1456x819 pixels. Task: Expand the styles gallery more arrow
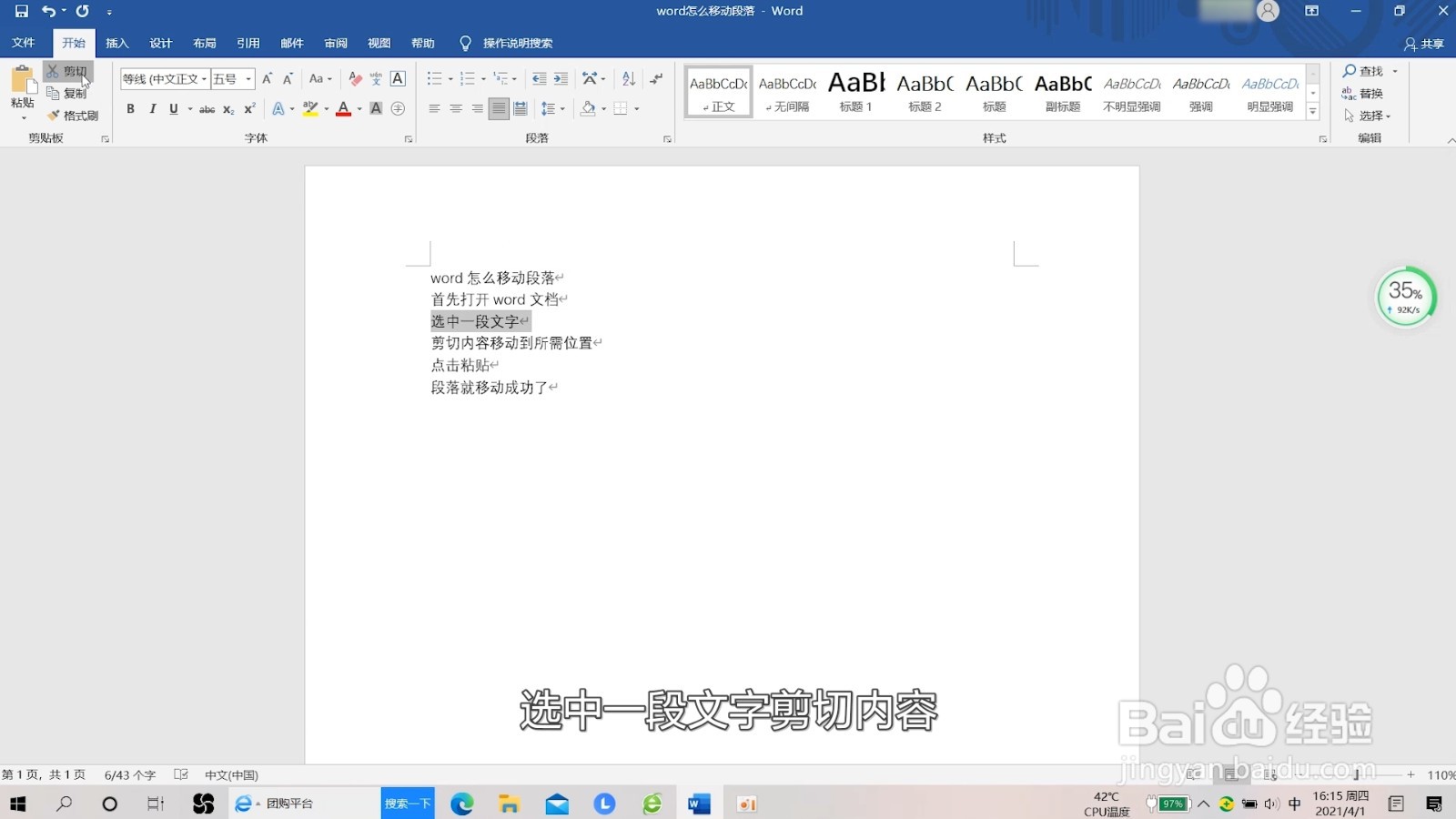click(x=1313, y=111)
